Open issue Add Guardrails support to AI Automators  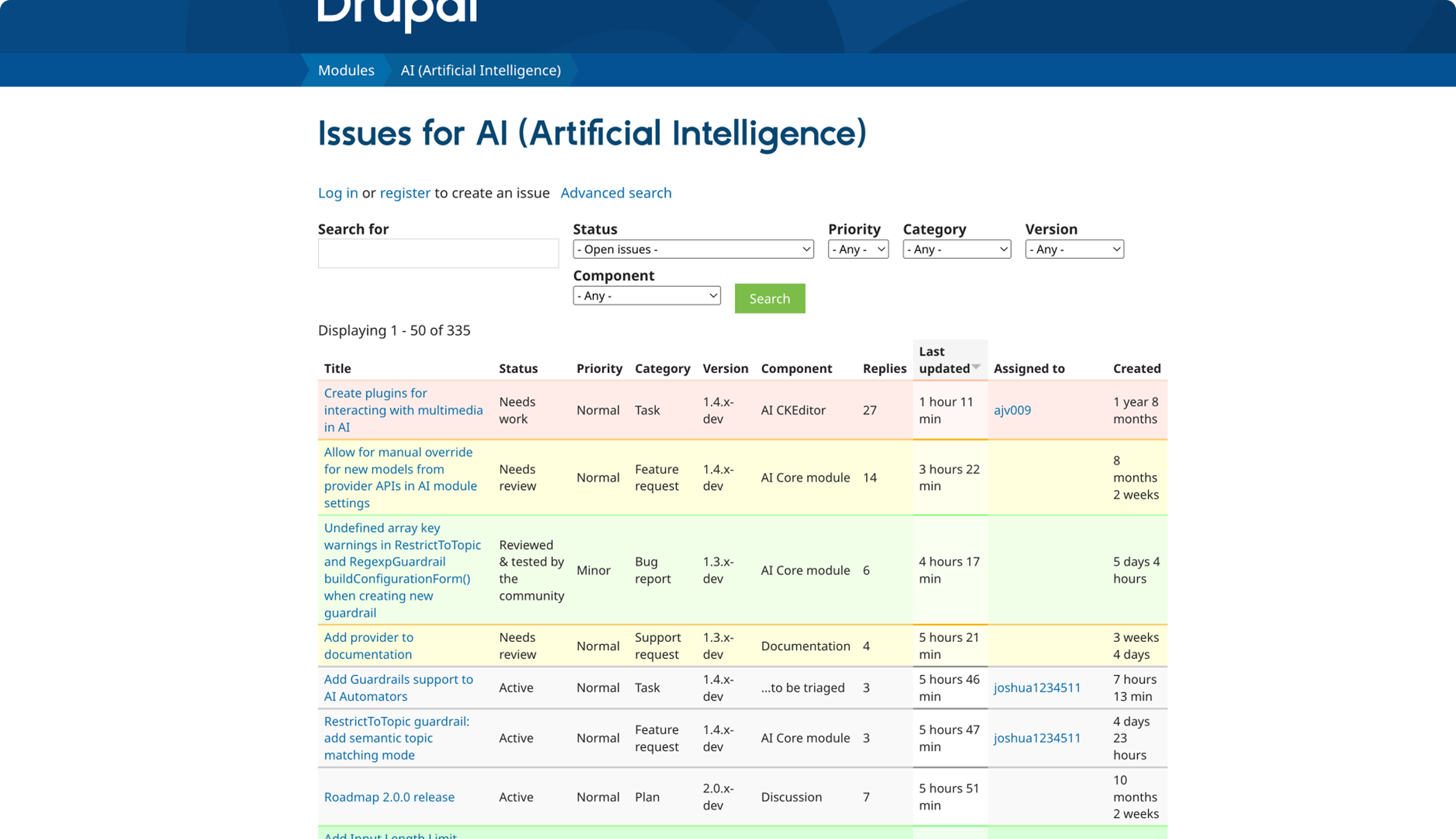(x=398, y=687)
